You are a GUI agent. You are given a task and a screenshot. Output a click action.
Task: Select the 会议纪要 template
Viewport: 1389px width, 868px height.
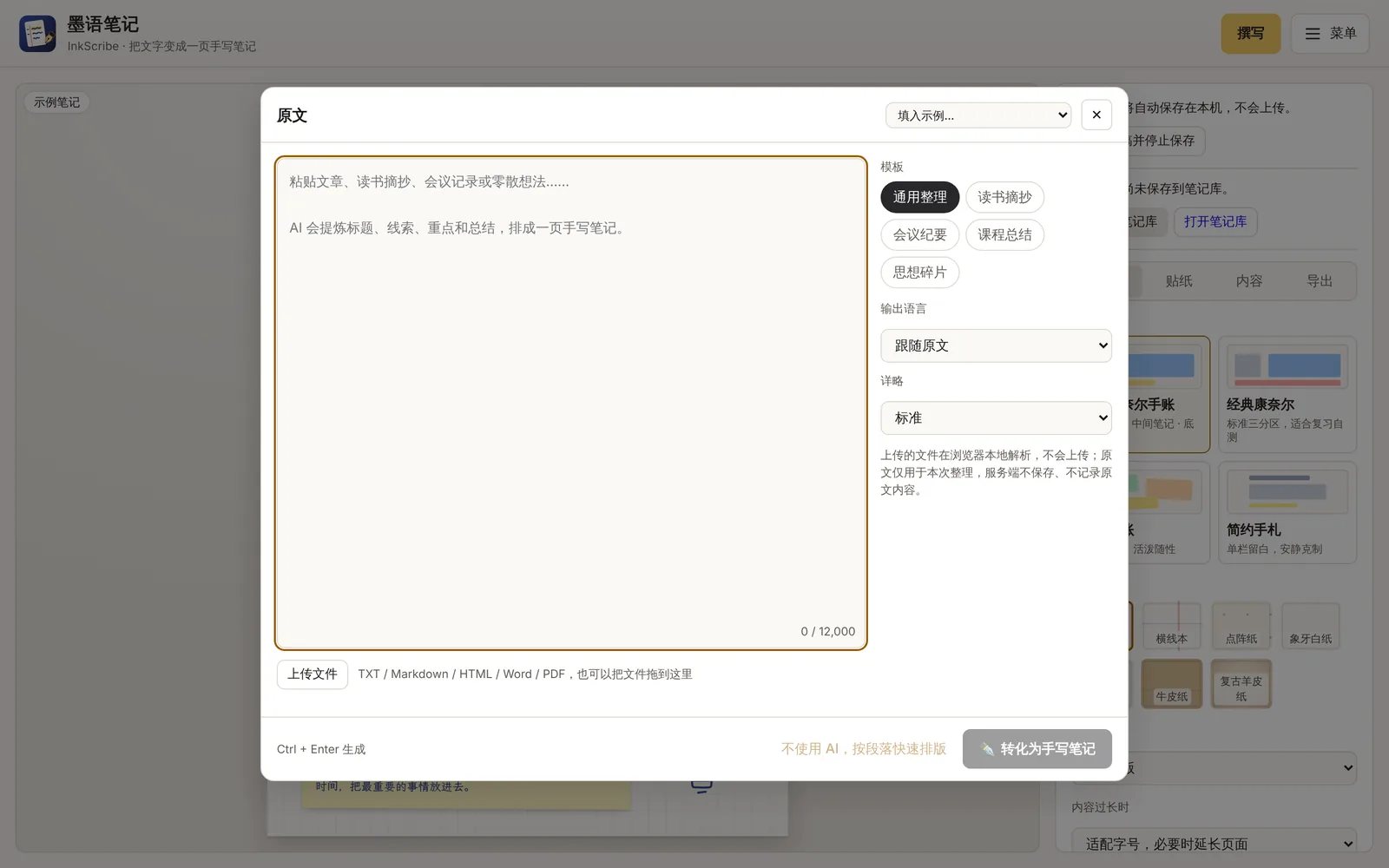point(920,234)
